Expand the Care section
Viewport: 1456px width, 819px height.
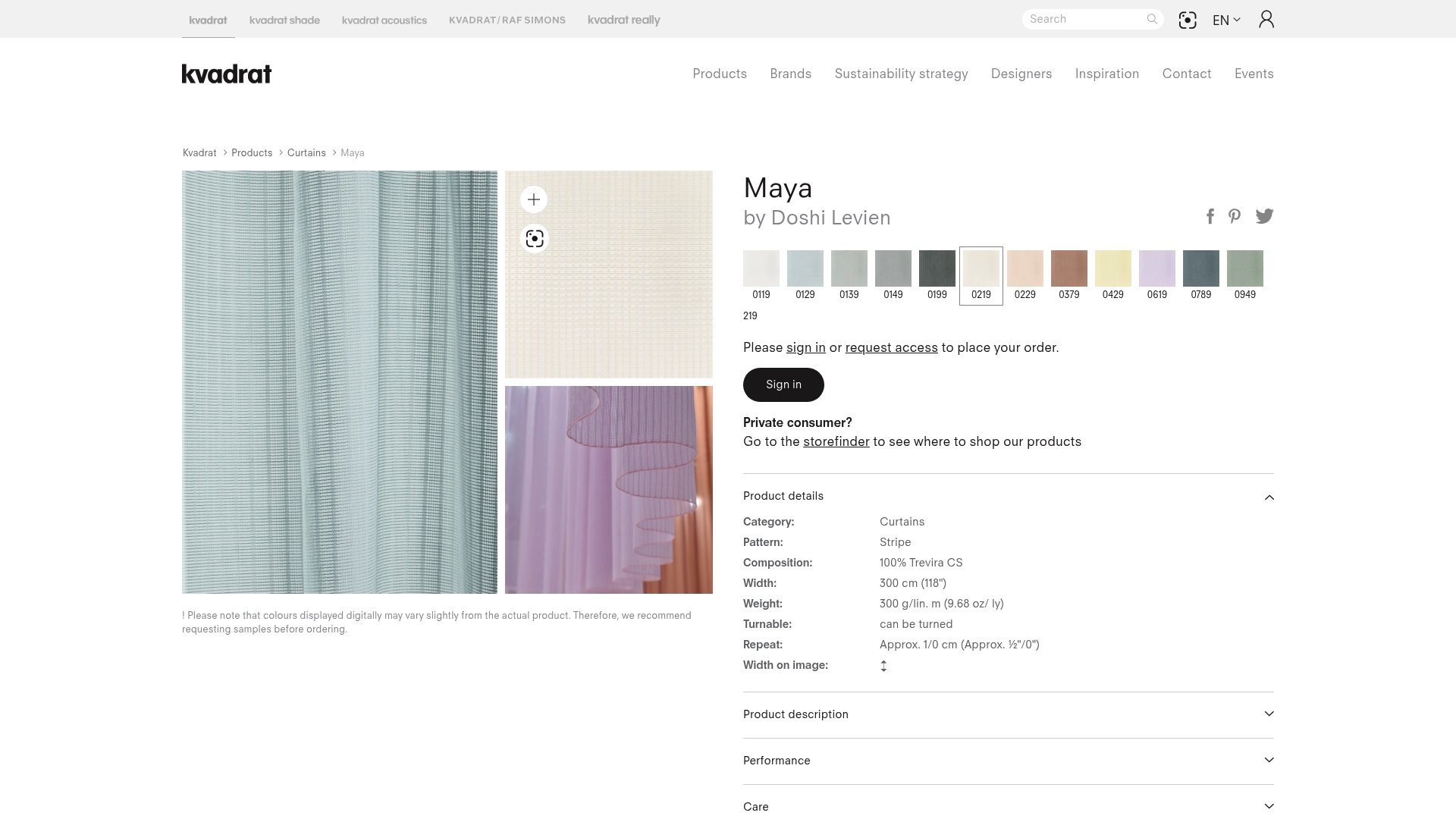coord(1009,806)
